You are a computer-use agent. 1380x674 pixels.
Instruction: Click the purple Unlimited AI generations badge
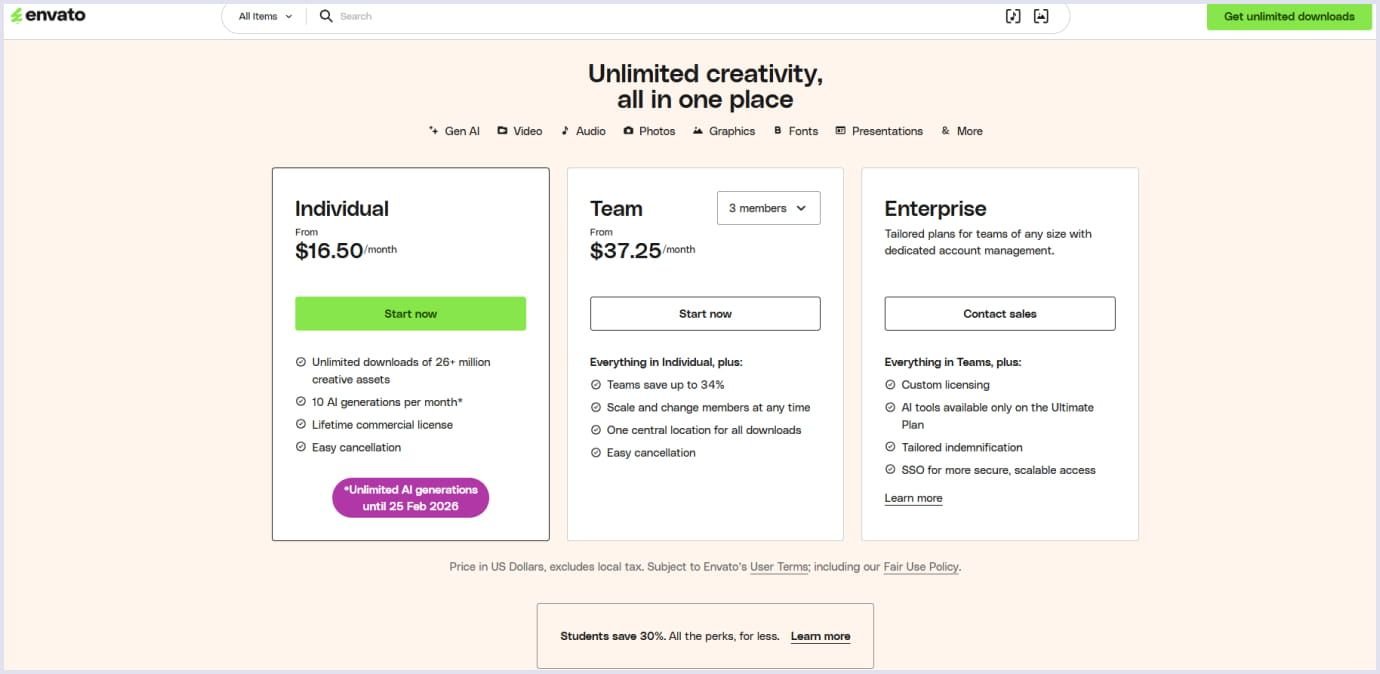click(x=410, y=497)
